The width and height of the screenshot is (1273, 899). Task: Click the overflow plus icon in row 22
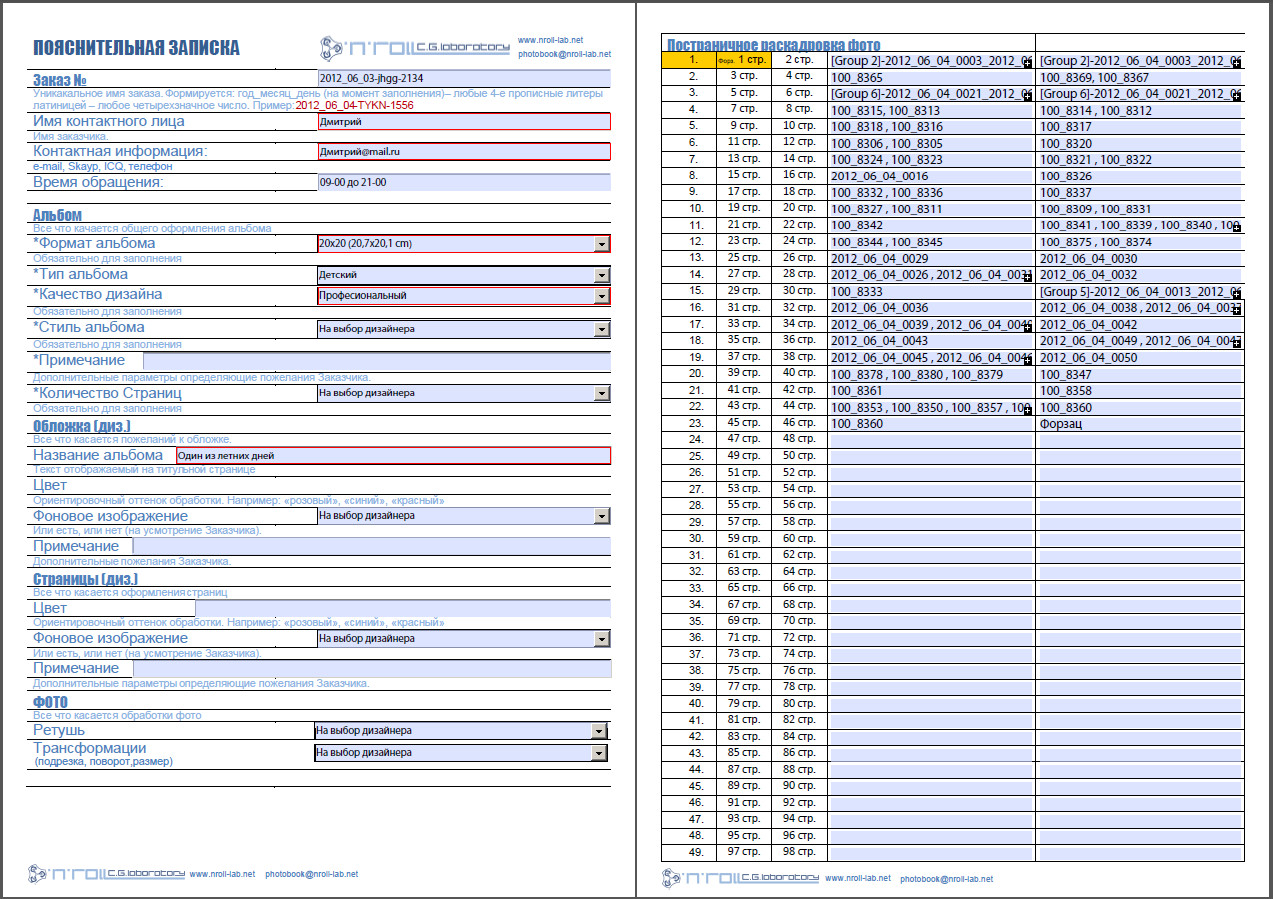1027,409
